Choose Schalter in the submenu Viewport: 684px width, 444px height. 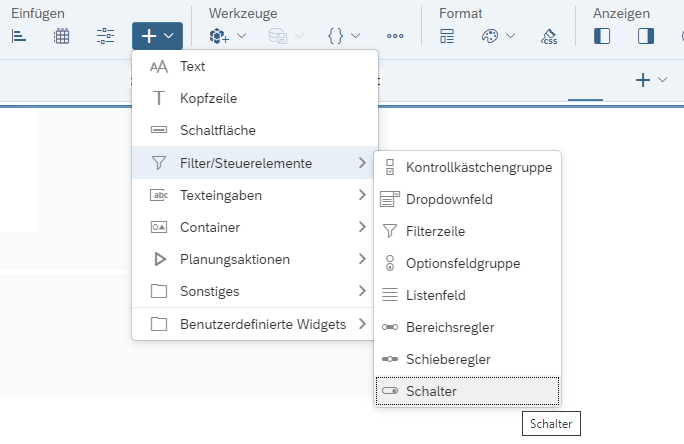coord(468,391)
